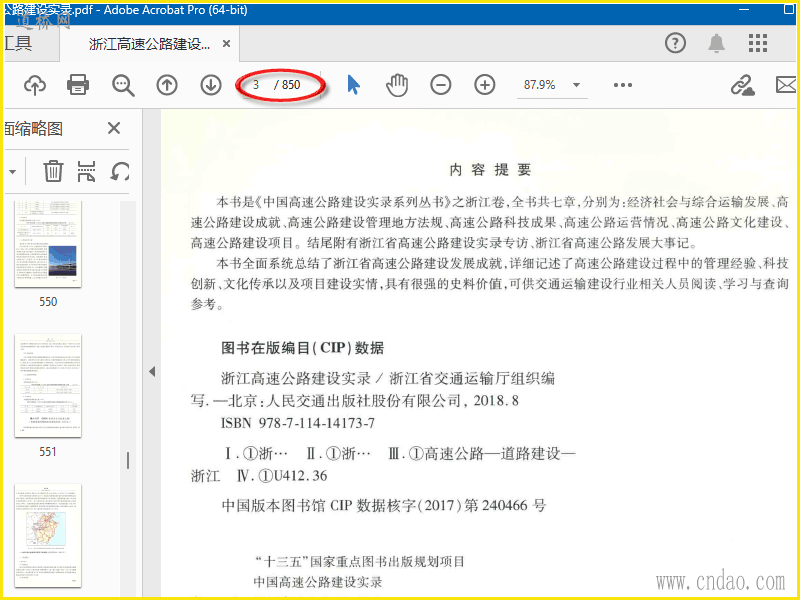Switch to the 工具 tab
This screenshot has height=600, width=800.
[x=19, y=43]
